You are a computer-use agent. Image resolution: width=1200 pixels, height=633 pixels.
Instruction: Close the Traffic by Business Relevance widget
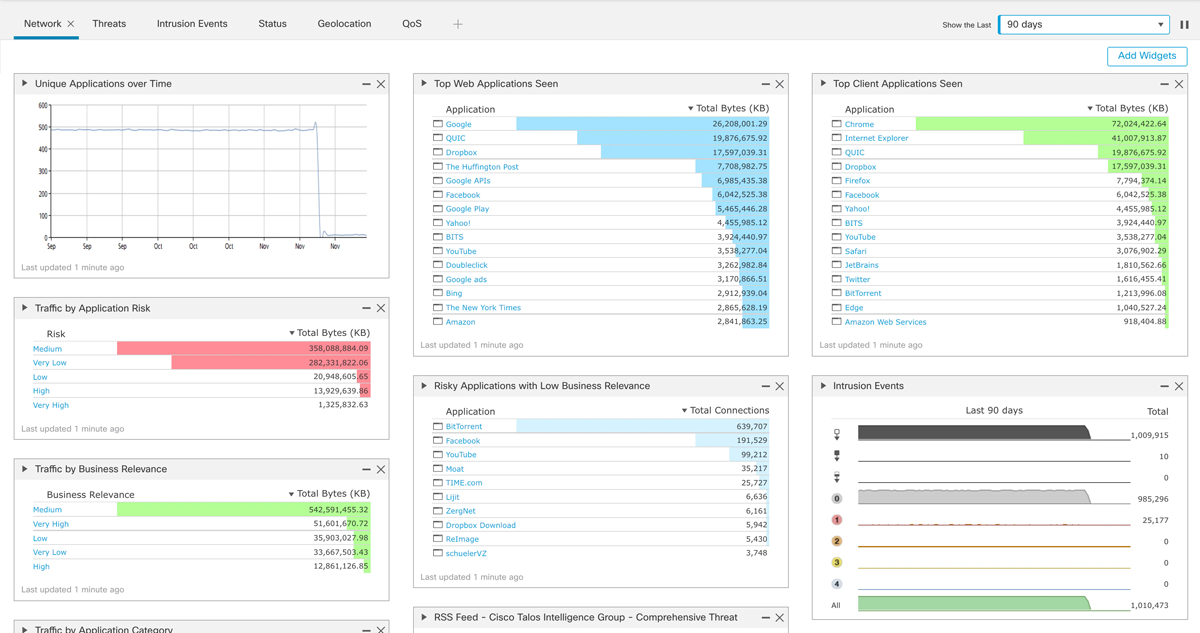pos(381,469)
